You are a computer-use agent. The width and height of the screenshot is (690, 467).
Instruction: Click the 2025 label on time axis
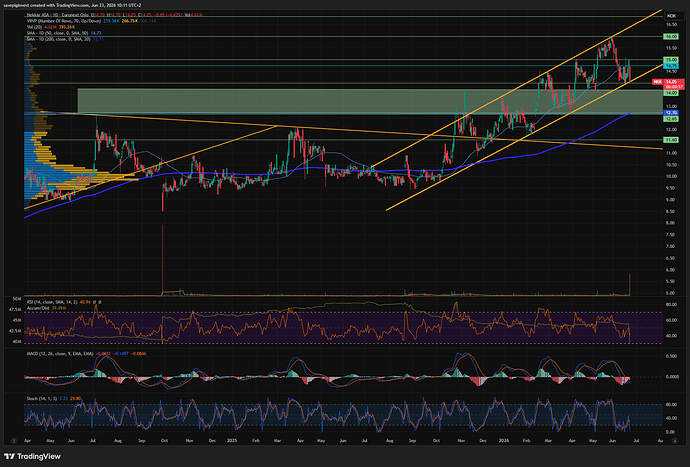(x=231, y=440)
